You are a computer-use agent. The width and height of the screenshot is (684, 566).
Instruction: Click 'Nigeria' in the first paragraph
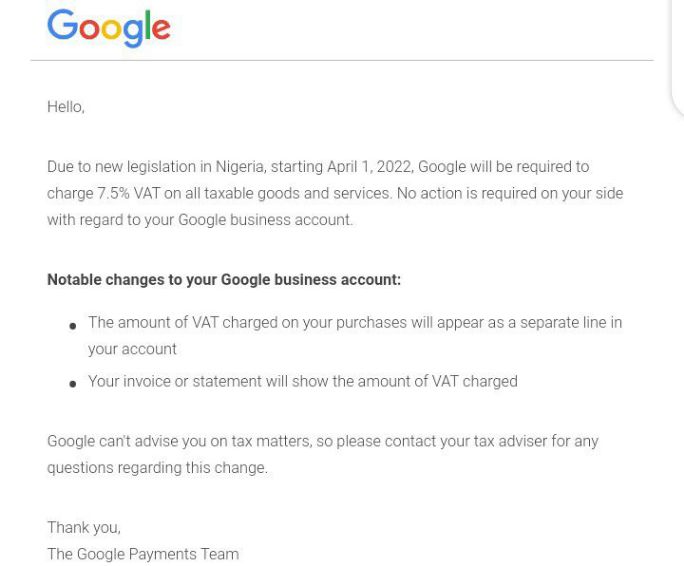(x=240, y=167)
